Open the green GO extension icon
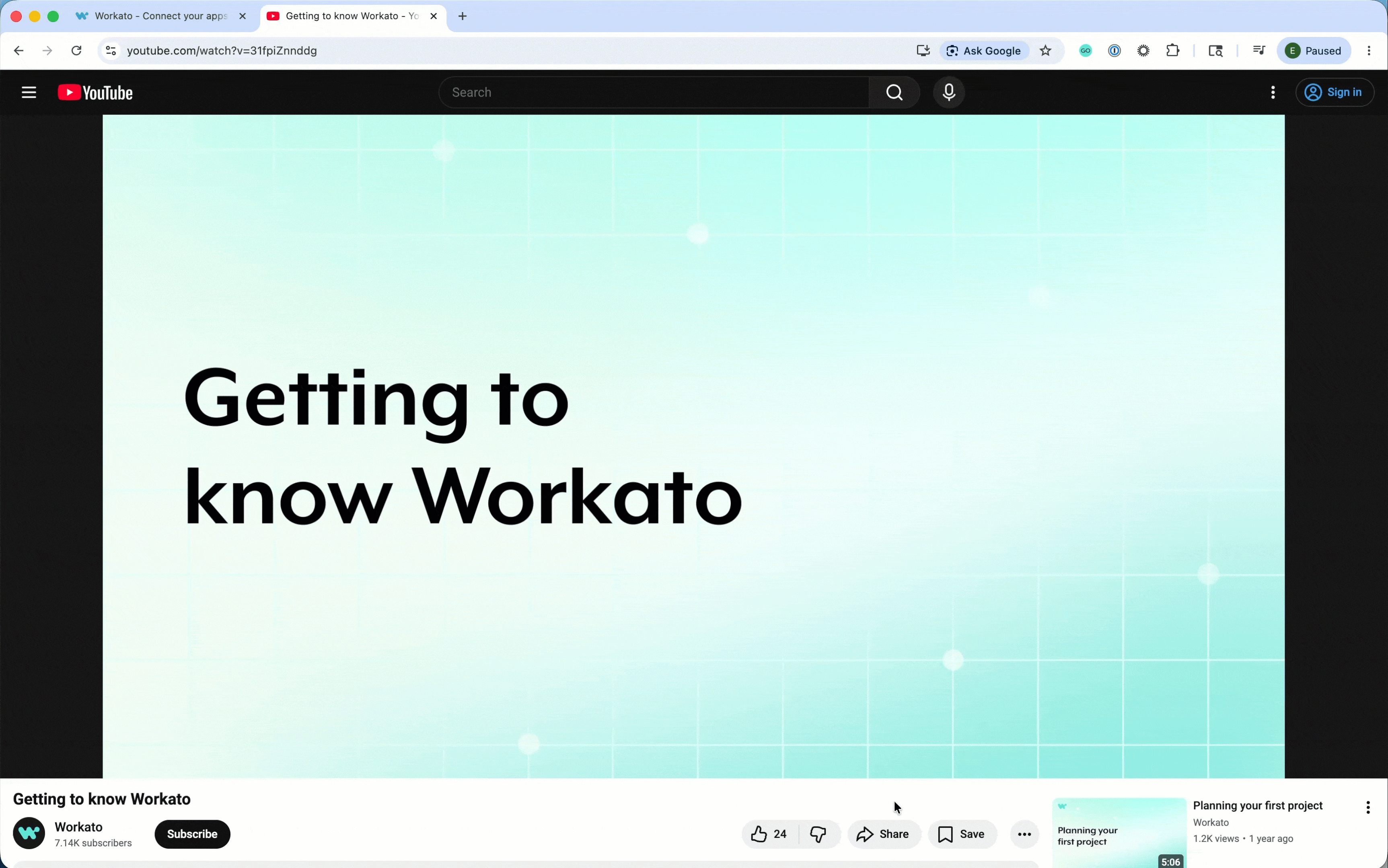 tap(1086, 51)
